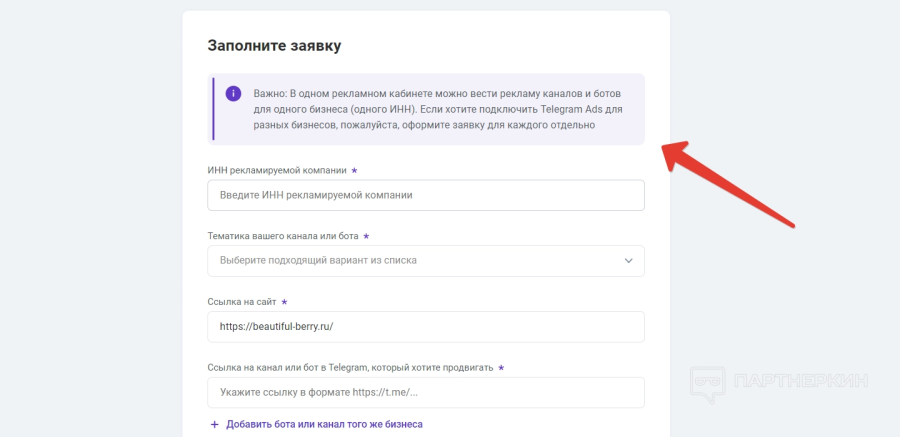
Task: Click the Заполните заявку heading
Action: [274, 45]
